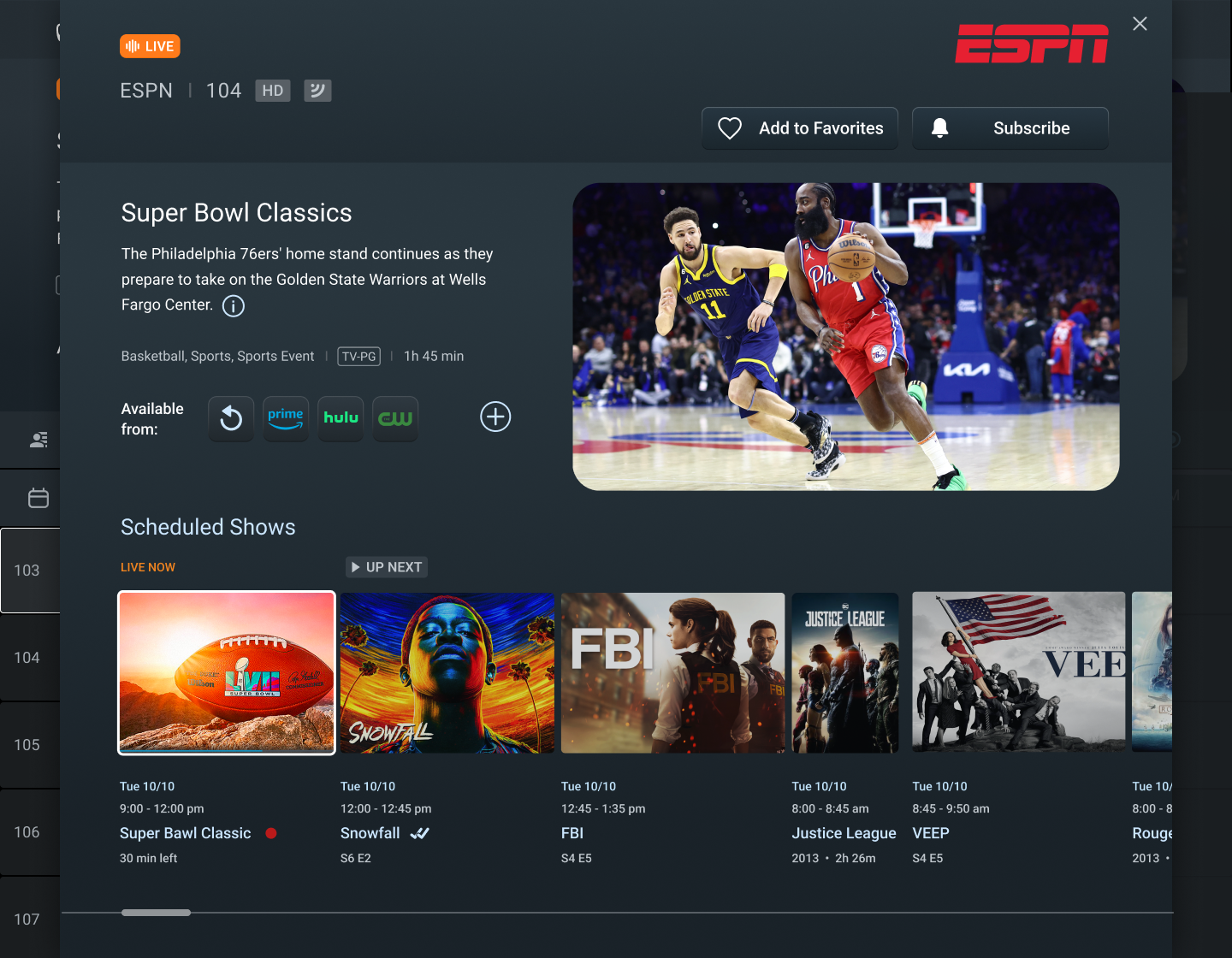Click the Super Bowl Classics title
1232x958 pixels.
[237, 213]
